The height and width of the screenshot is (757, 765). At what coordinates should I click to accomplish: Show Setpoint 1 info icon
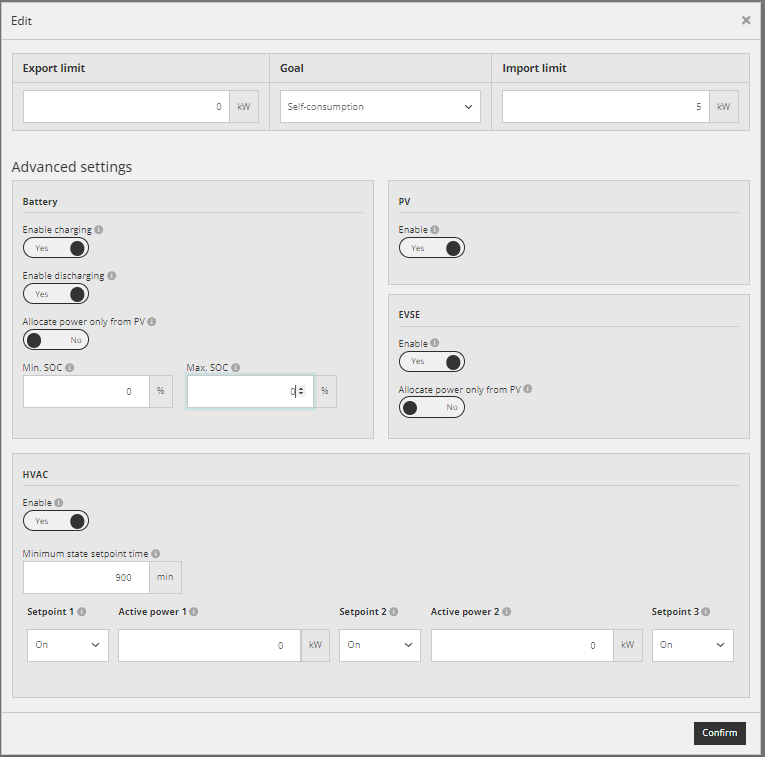(x=82, y=612)
